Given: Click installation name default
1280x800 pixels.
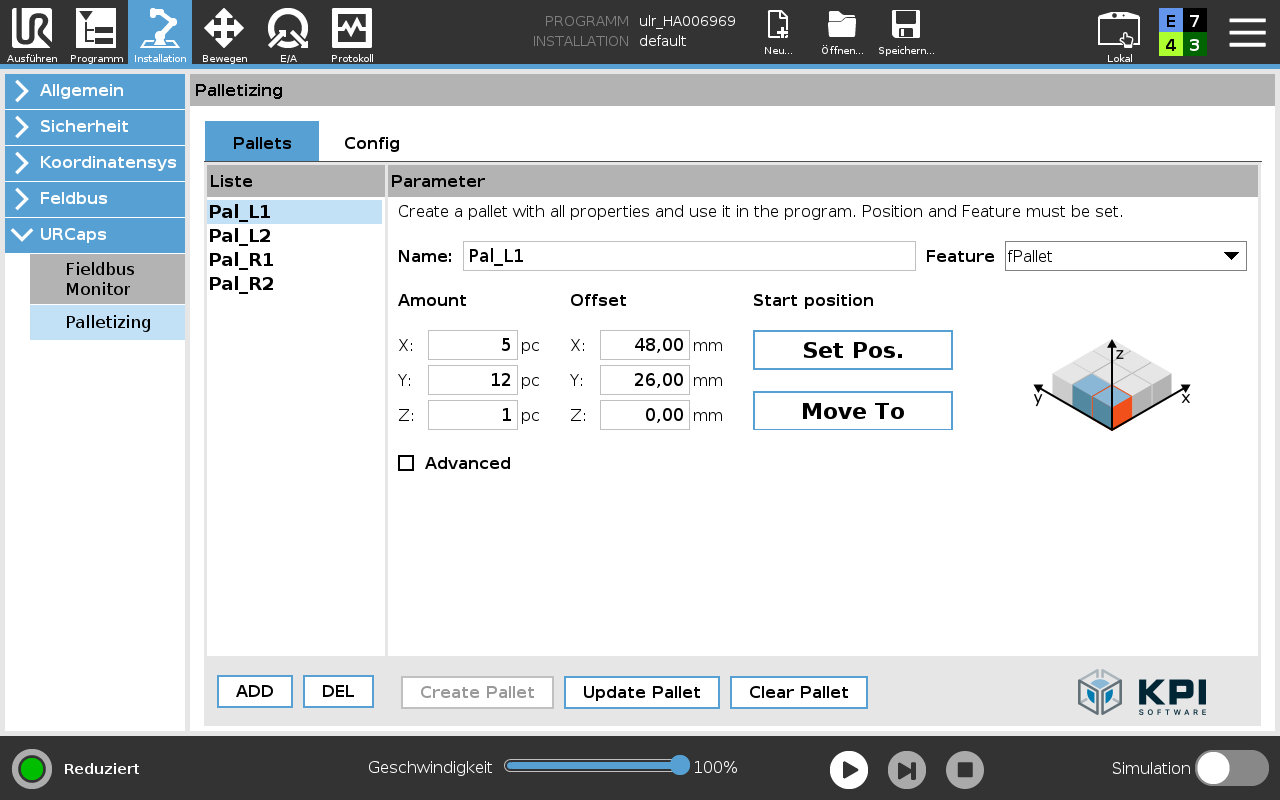Looking at the screenshot, I should pyautogui.click(x=662, y=41).
